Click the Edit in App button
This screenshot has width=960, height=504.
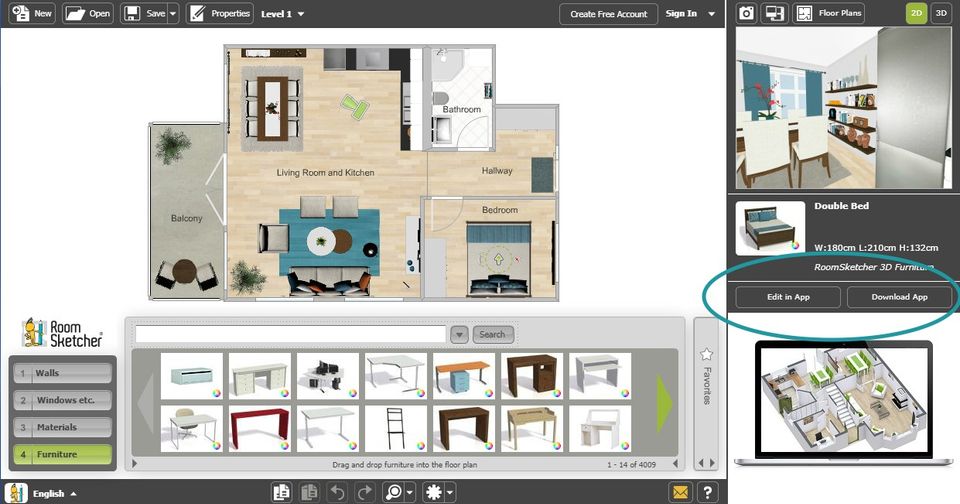click(x=788, y=297)
